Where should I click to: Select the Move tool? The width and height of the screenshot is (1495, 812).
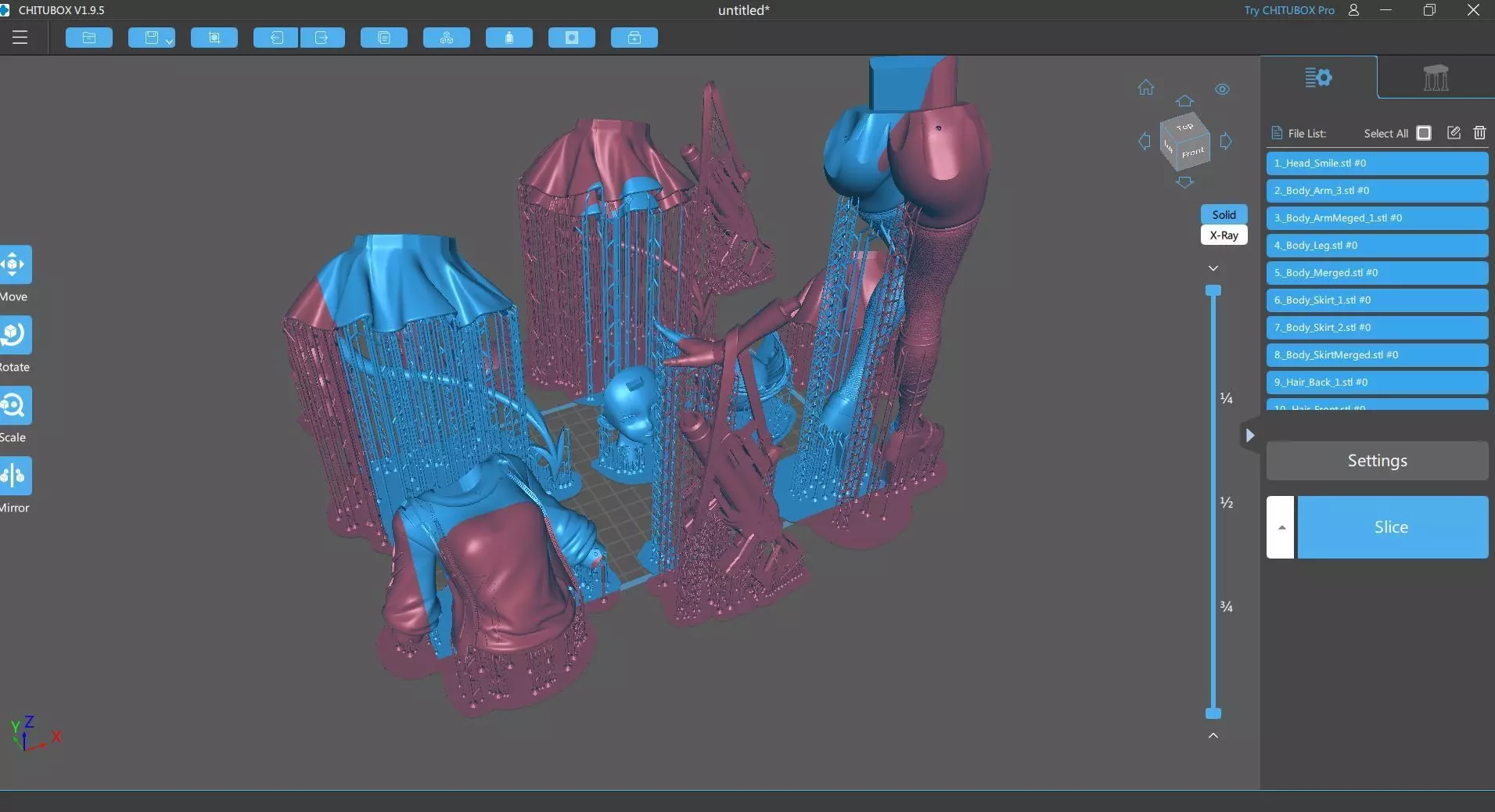pyautogui.click(x=14, y=265)
